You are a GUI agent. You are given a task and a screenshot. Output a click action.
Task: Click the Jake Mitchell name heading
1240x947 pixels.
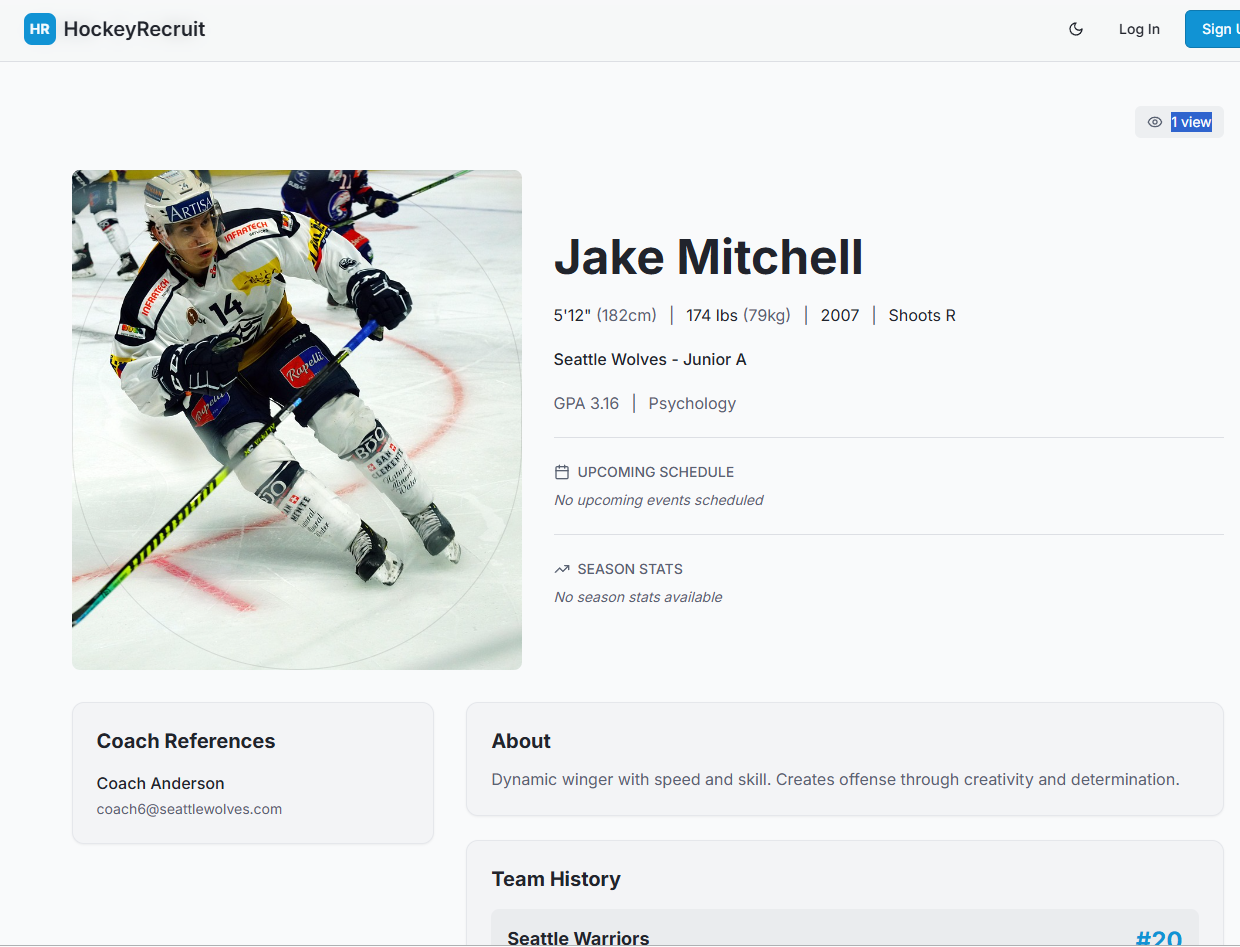coord(708,257)
